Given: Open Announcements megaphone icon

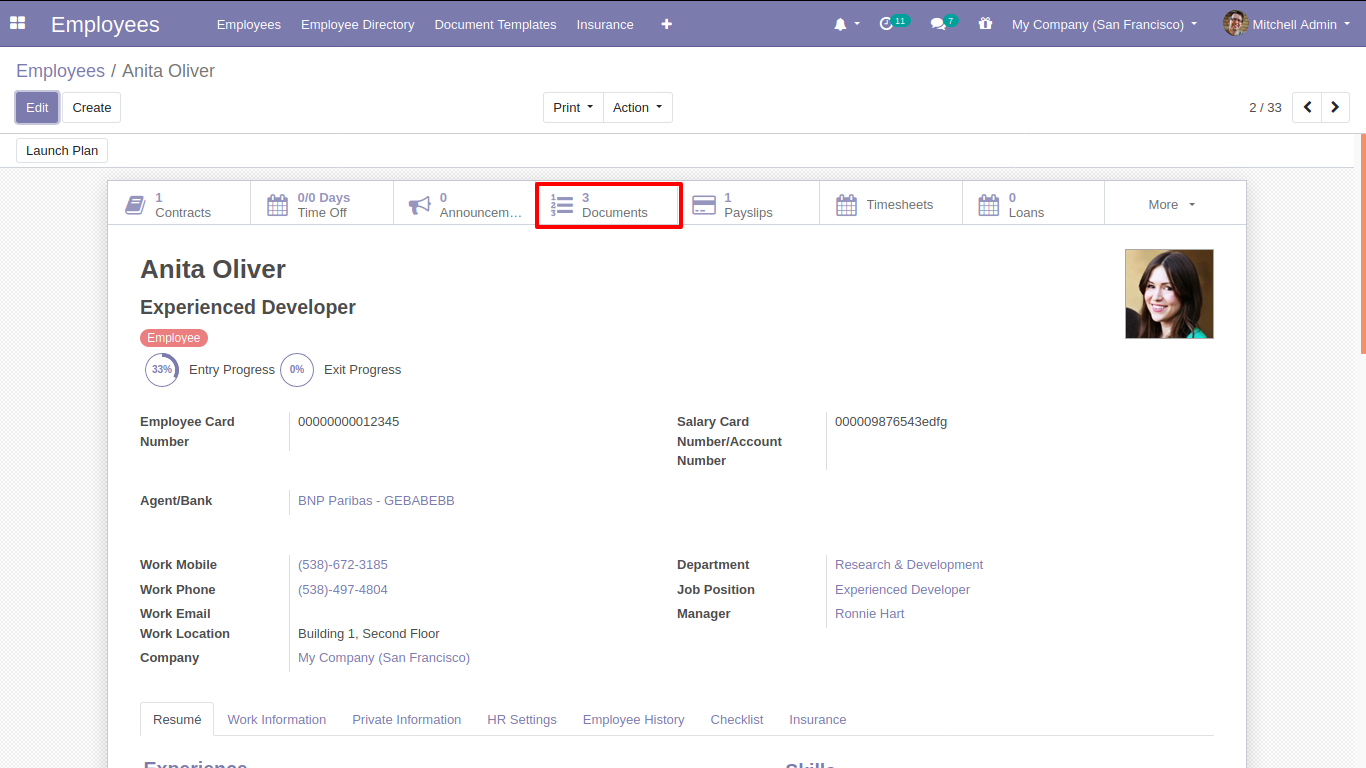Looking at the screenshot, I should coord(420,205).
